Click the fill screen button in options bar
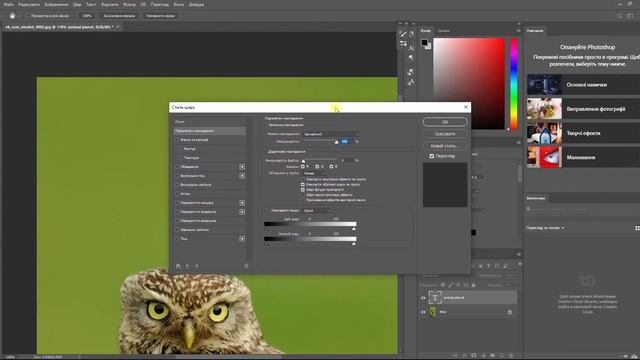 (160, 16)
